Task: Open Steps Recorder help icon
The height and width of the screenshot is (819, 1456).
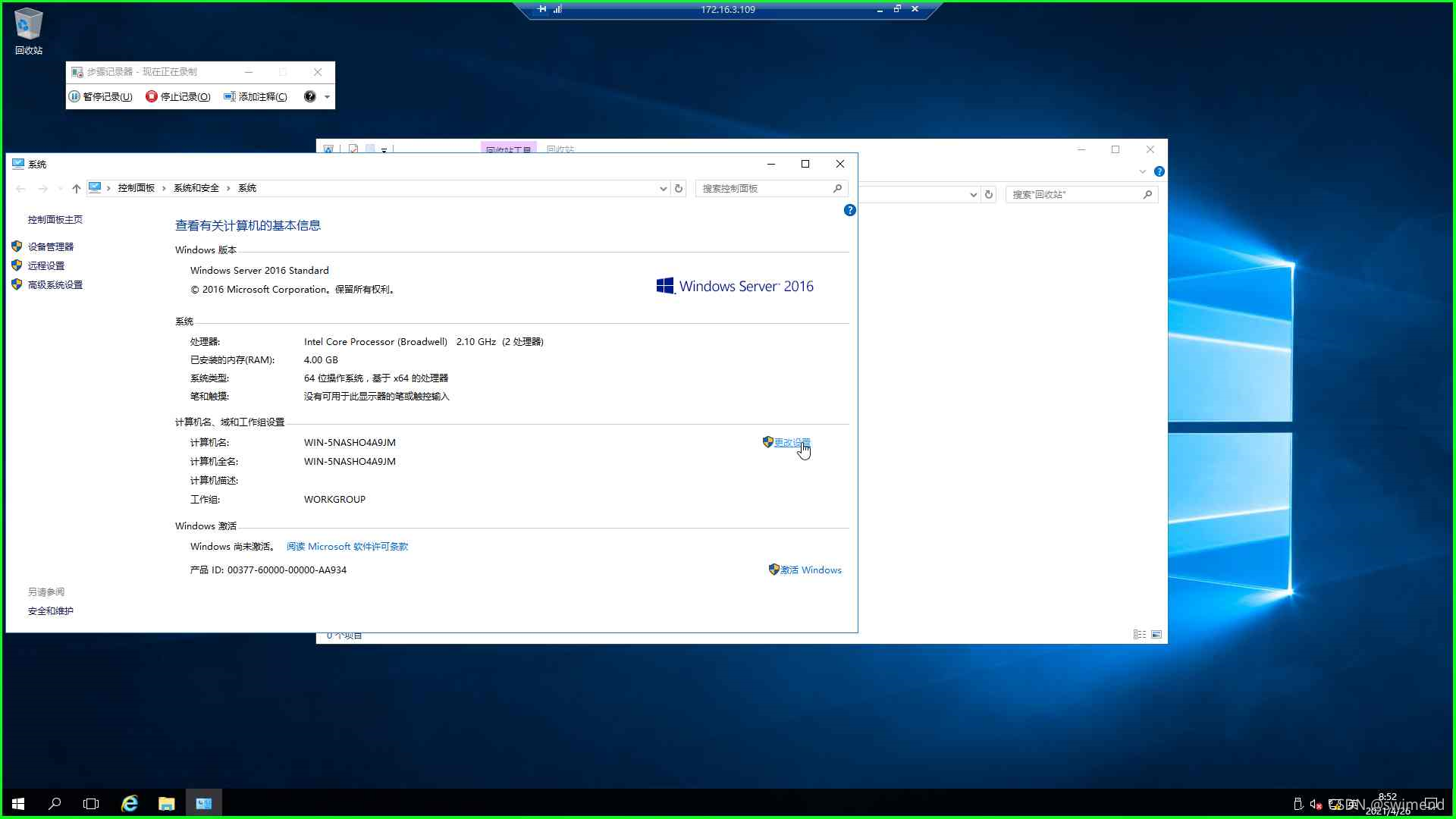Action: pyautogui.click(x=309, y=96)
